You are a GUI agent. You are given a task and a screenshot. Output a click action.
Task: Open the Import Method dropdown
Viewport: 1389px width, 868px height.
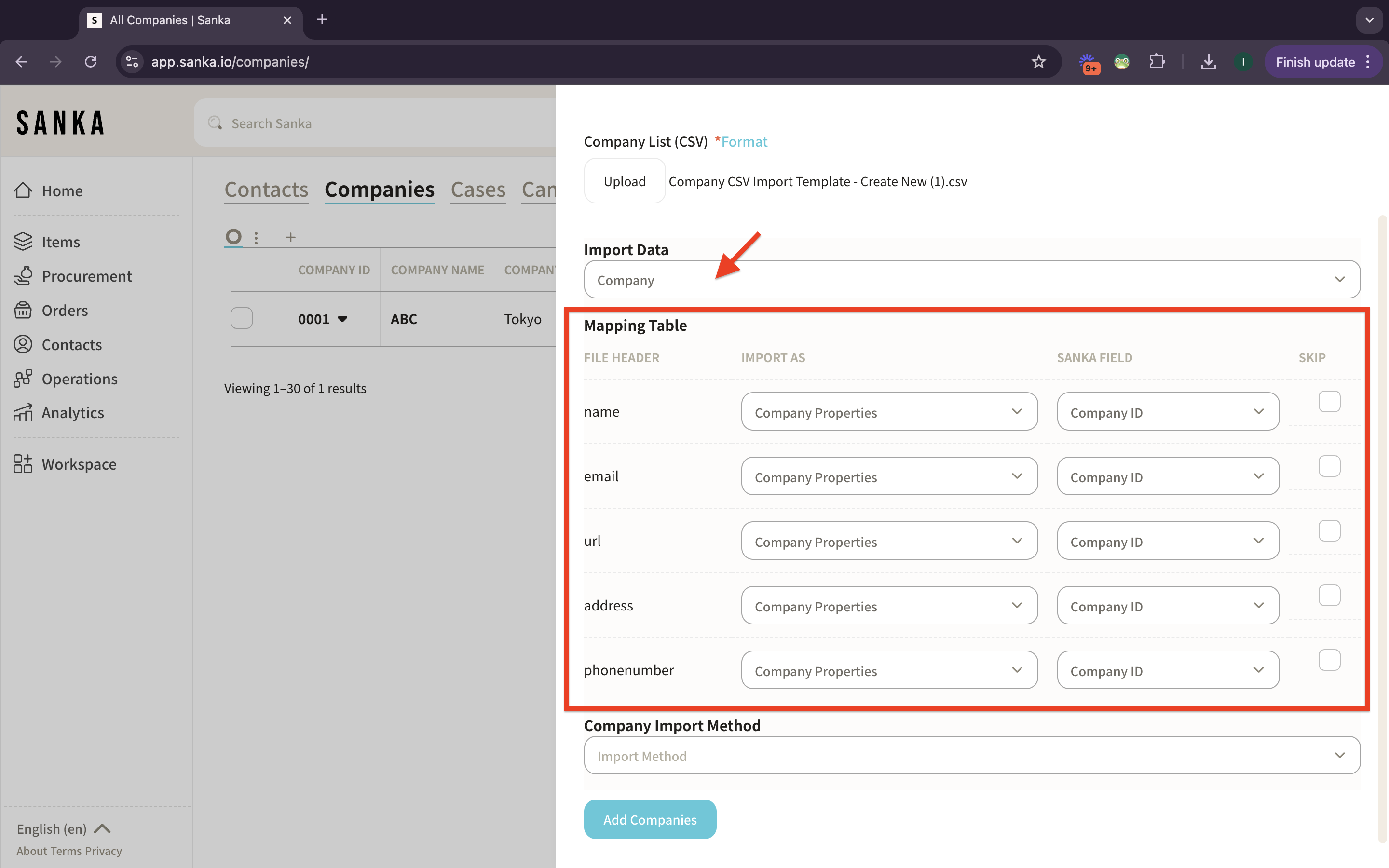[972, 756]
